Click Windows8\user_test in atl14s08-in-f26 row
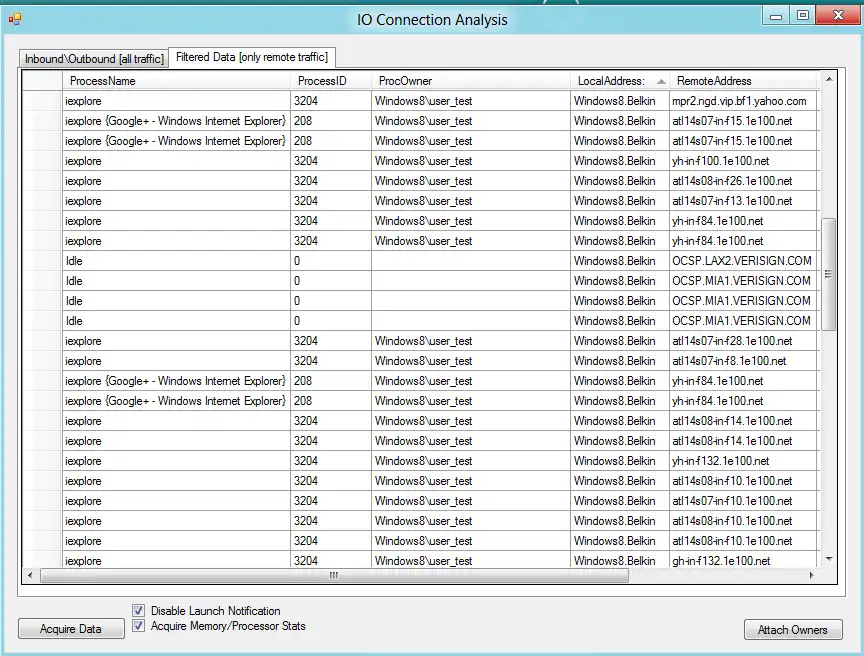Viewport: 864px width, 656px height. pyautogui.click(x=471, y=181)
